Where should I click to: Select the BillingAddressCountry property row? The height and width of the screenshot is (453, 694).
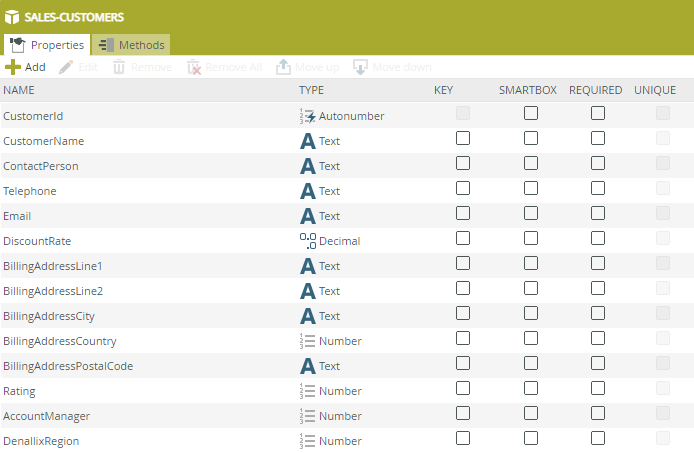[x=60, y=341]
